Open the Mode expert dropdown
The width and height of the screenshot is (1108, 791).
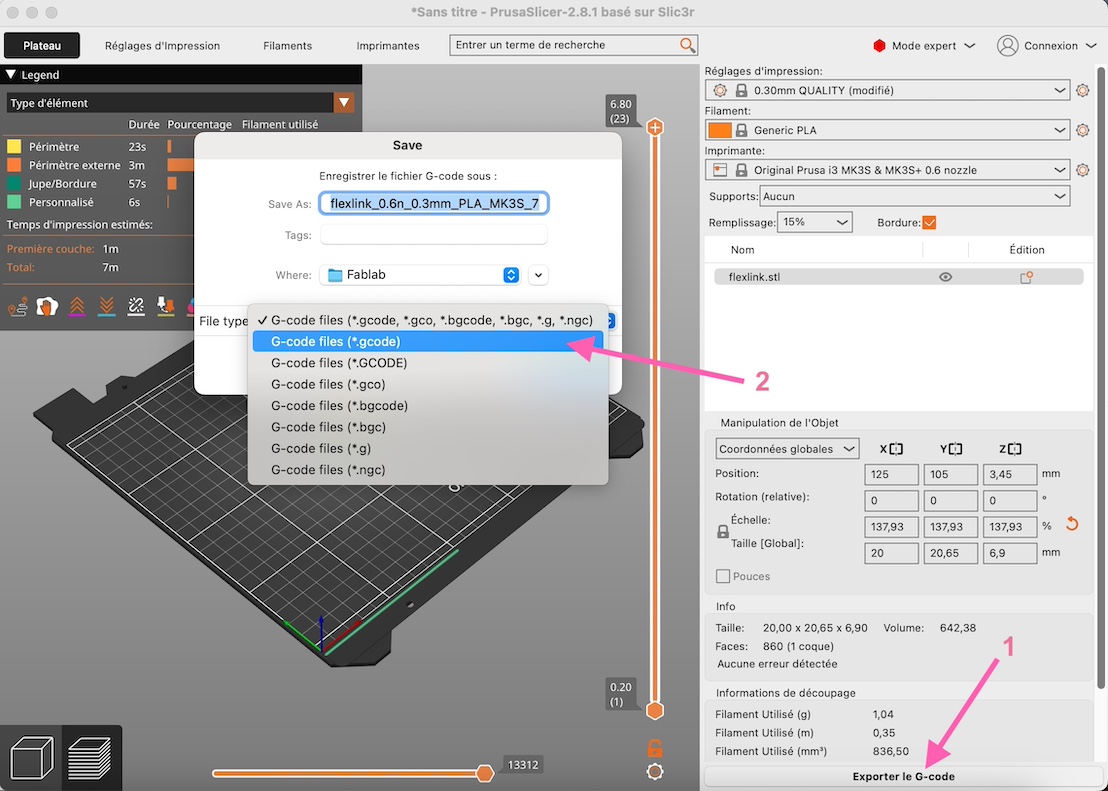(926, 45)
